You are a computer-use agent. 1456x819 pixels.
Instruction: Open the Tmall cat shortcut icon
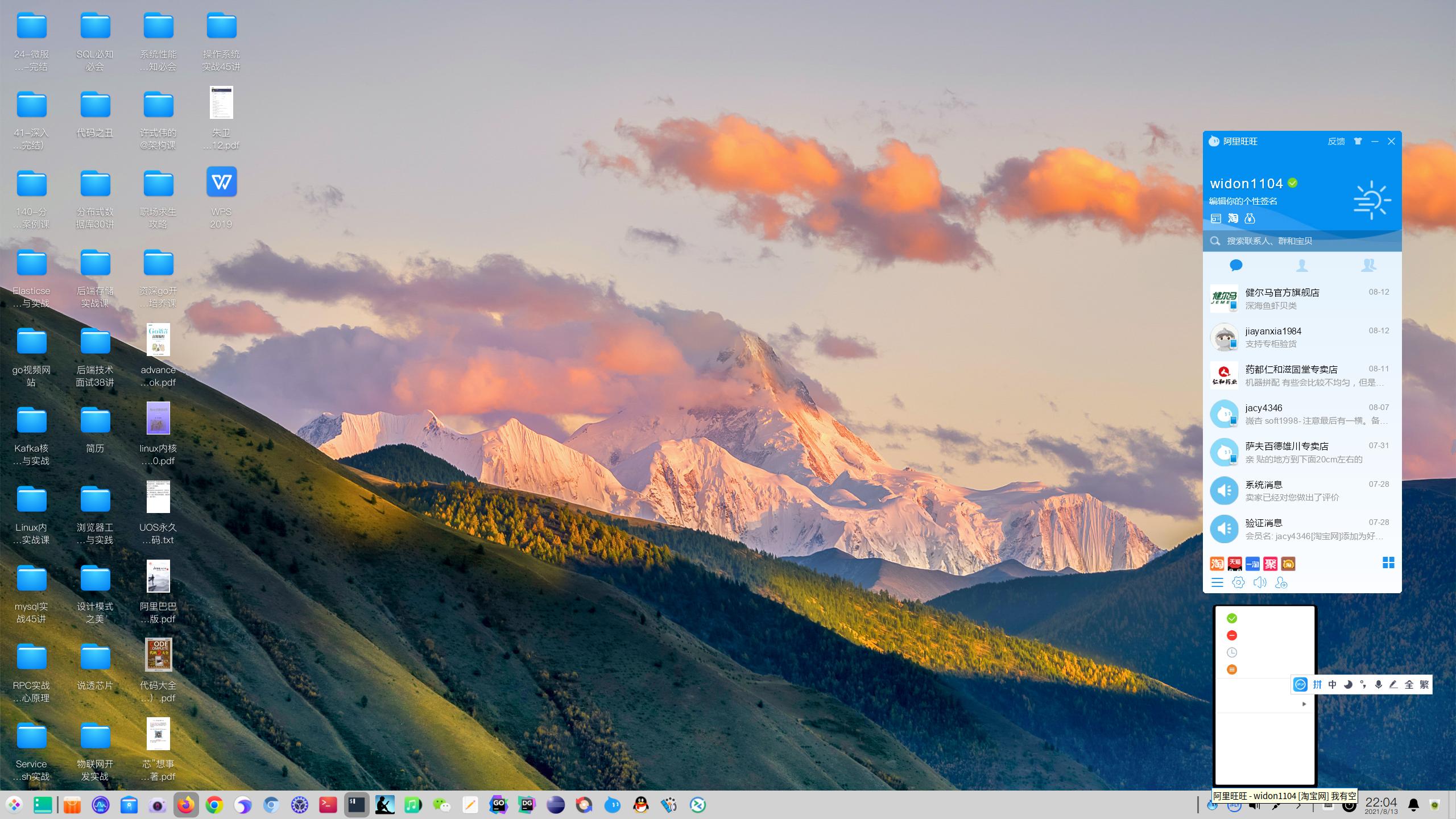[1235, 564]
